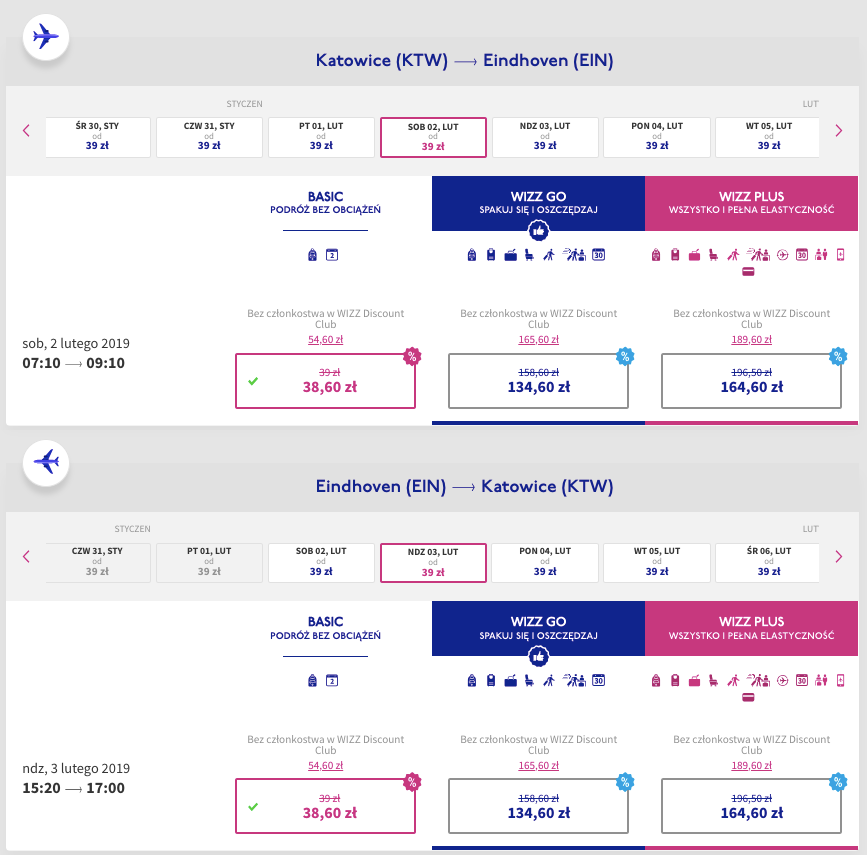Click pink discount percent badge on outbound BASIC fare
The width and height of the screenshot is (867, 855).
click(411, 356)
